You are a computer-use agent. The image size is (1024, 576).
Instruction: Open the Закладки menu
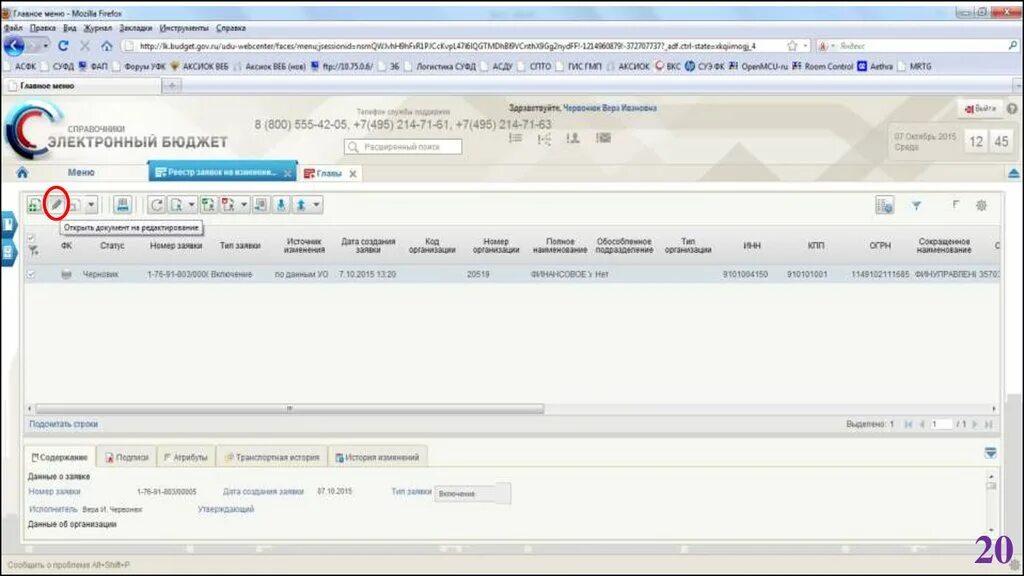[136, 28]
